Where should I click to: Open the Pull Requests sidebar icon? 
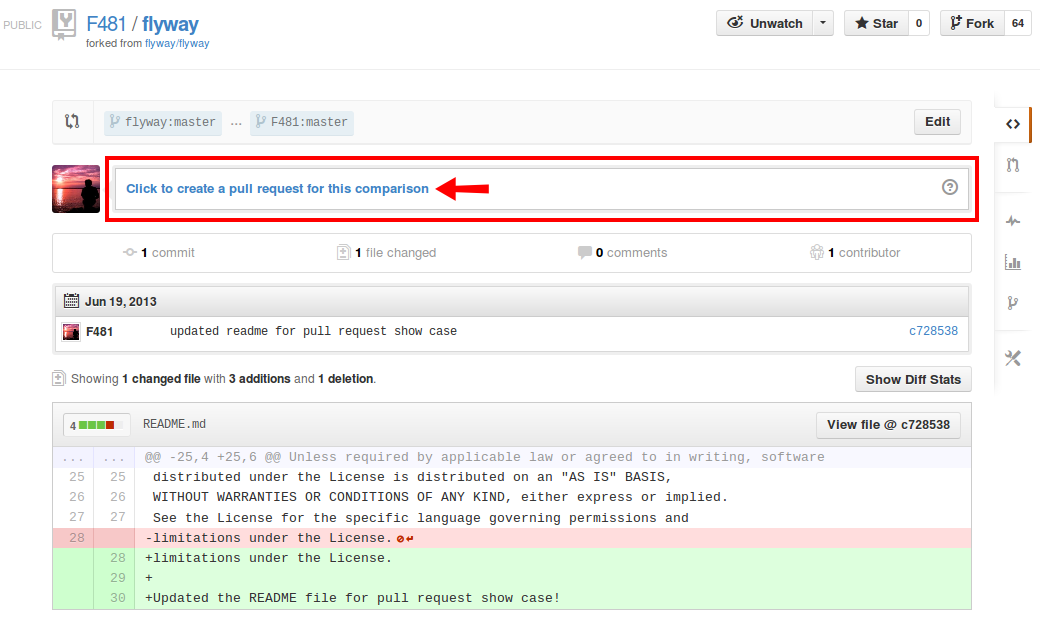point(1012,165)
